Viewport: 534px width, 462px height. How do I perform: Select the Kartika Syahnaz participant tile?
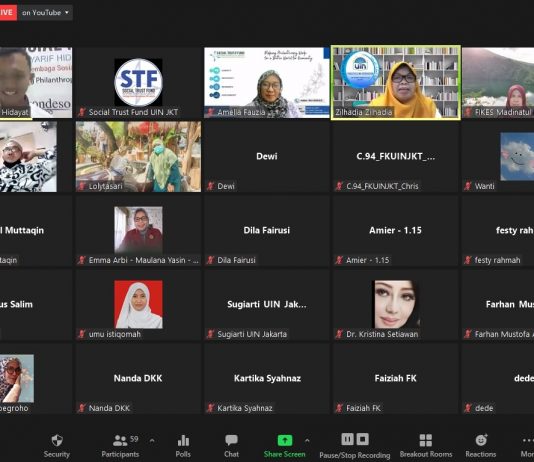(267, 379)
